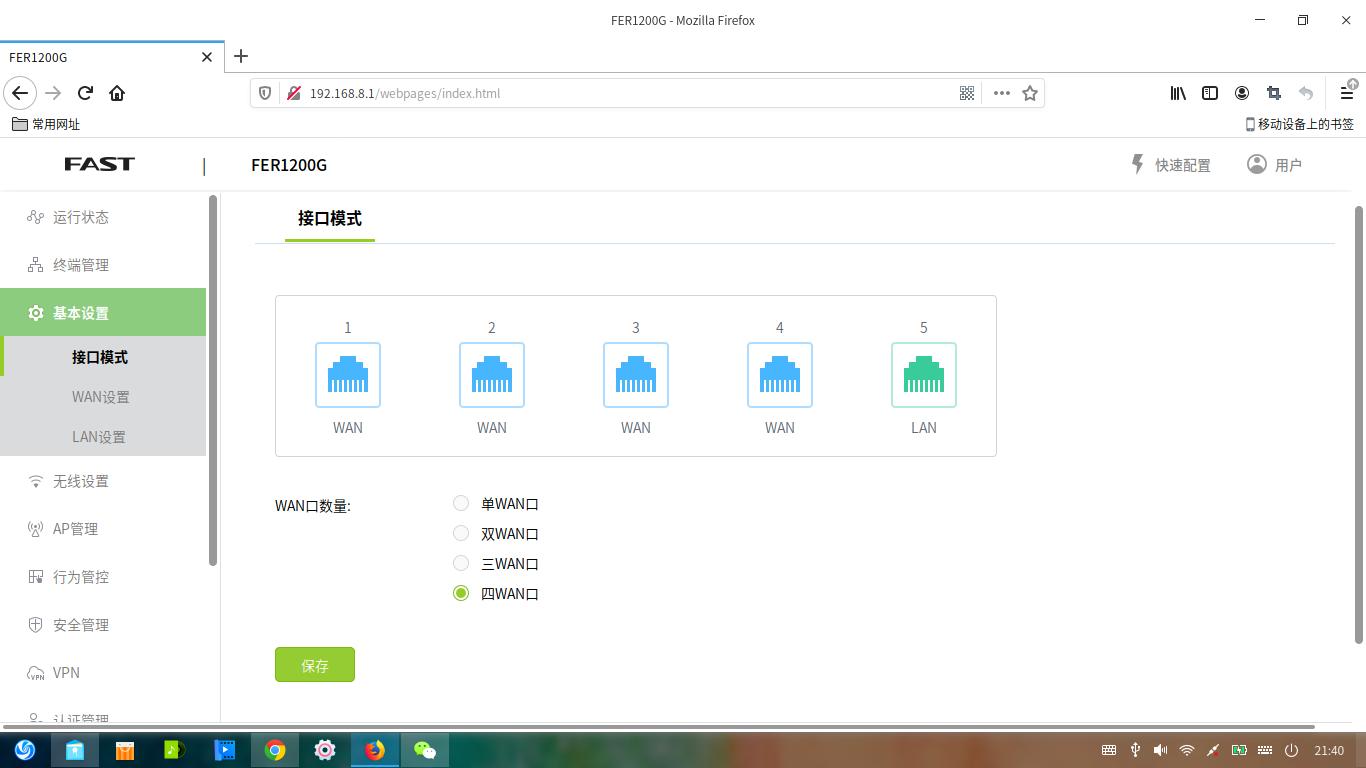1366x768 pixels.
Task: Click the user avatar icon
Action: (x=1256, y=164)
